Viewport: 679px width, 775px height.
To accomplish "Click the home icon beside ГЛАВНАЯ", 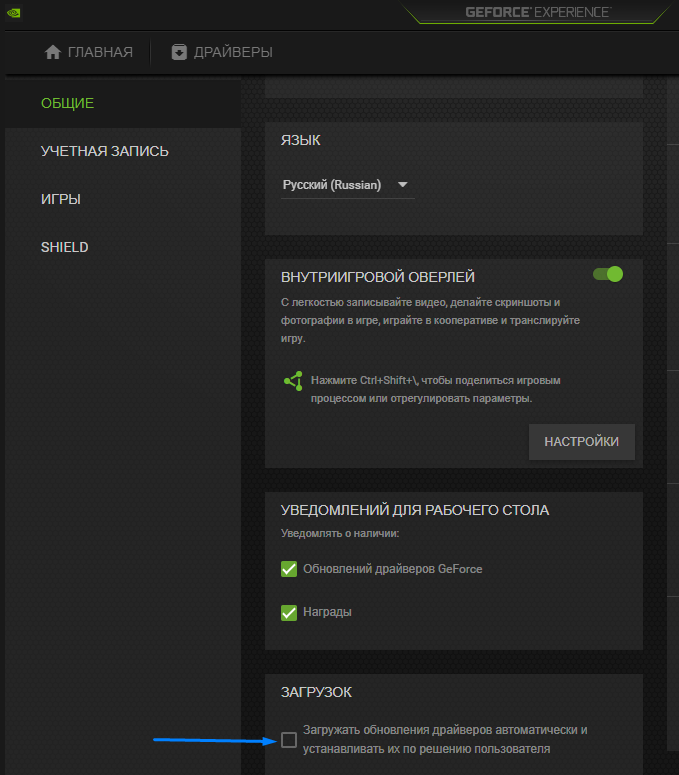I will coord(52,52).
